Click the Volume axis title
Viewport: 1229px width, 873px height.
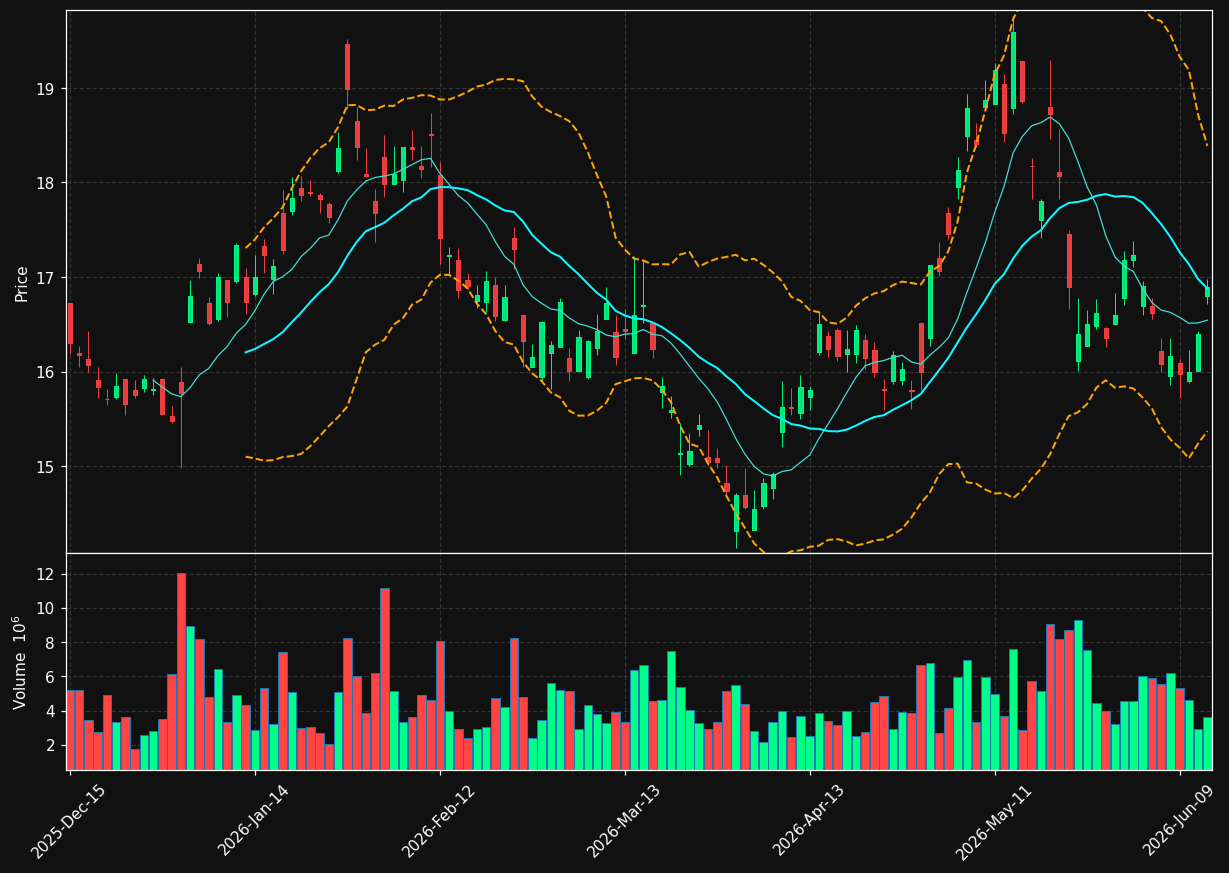click(19, 662)
